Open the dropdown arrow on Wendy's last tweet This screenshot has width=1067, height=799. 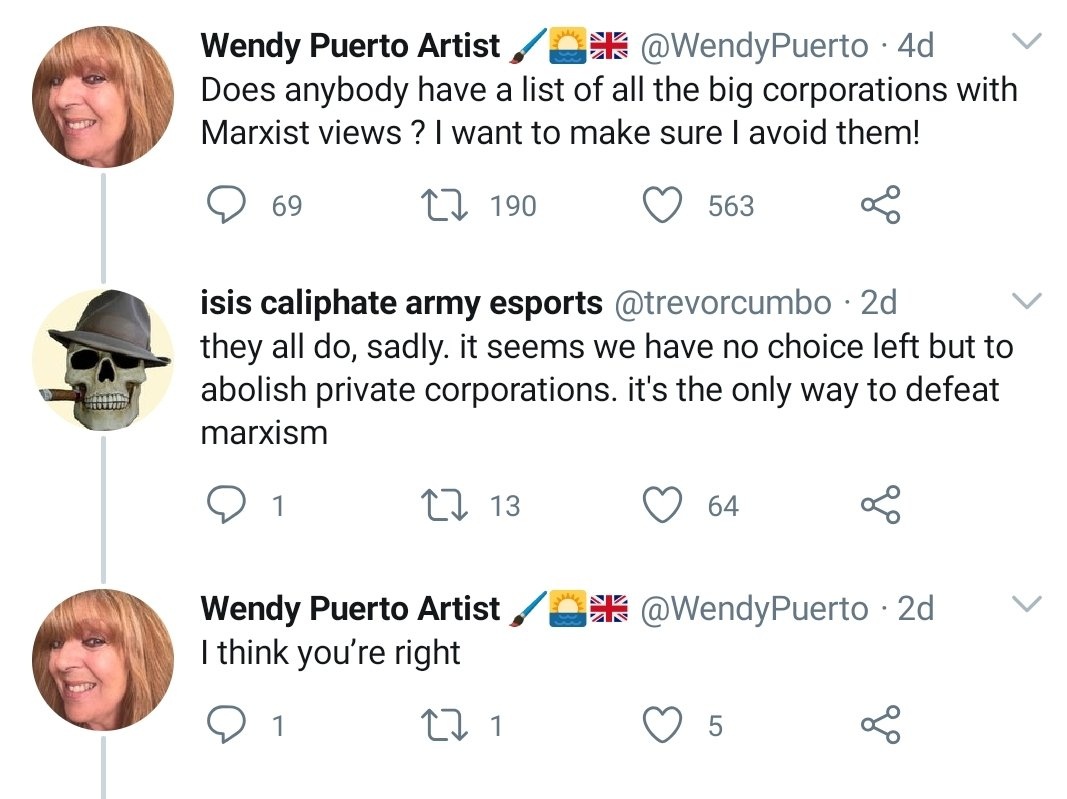(x=1028, y=604)
